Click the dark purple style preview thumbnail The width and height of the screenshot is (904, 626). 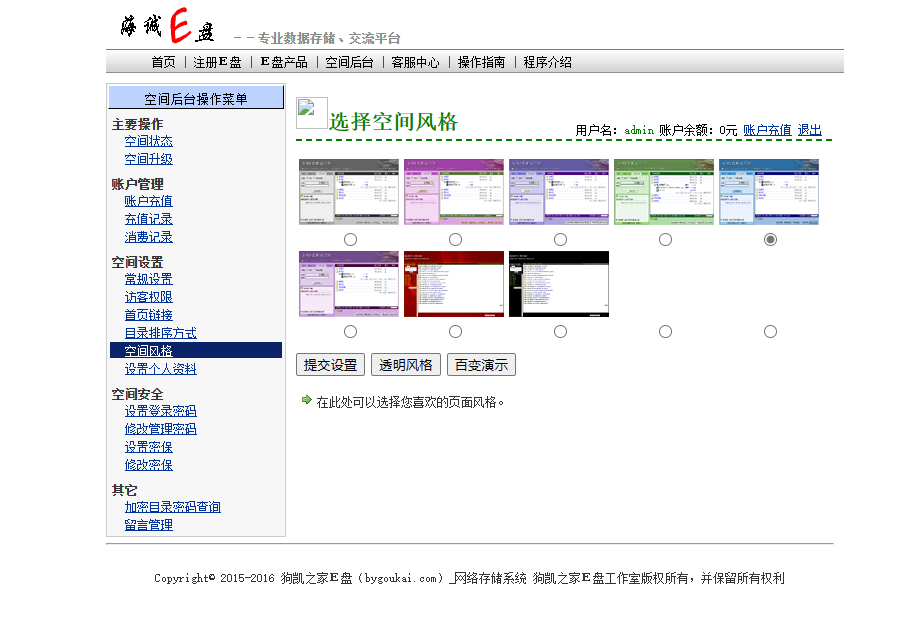[x=558, y=192]
